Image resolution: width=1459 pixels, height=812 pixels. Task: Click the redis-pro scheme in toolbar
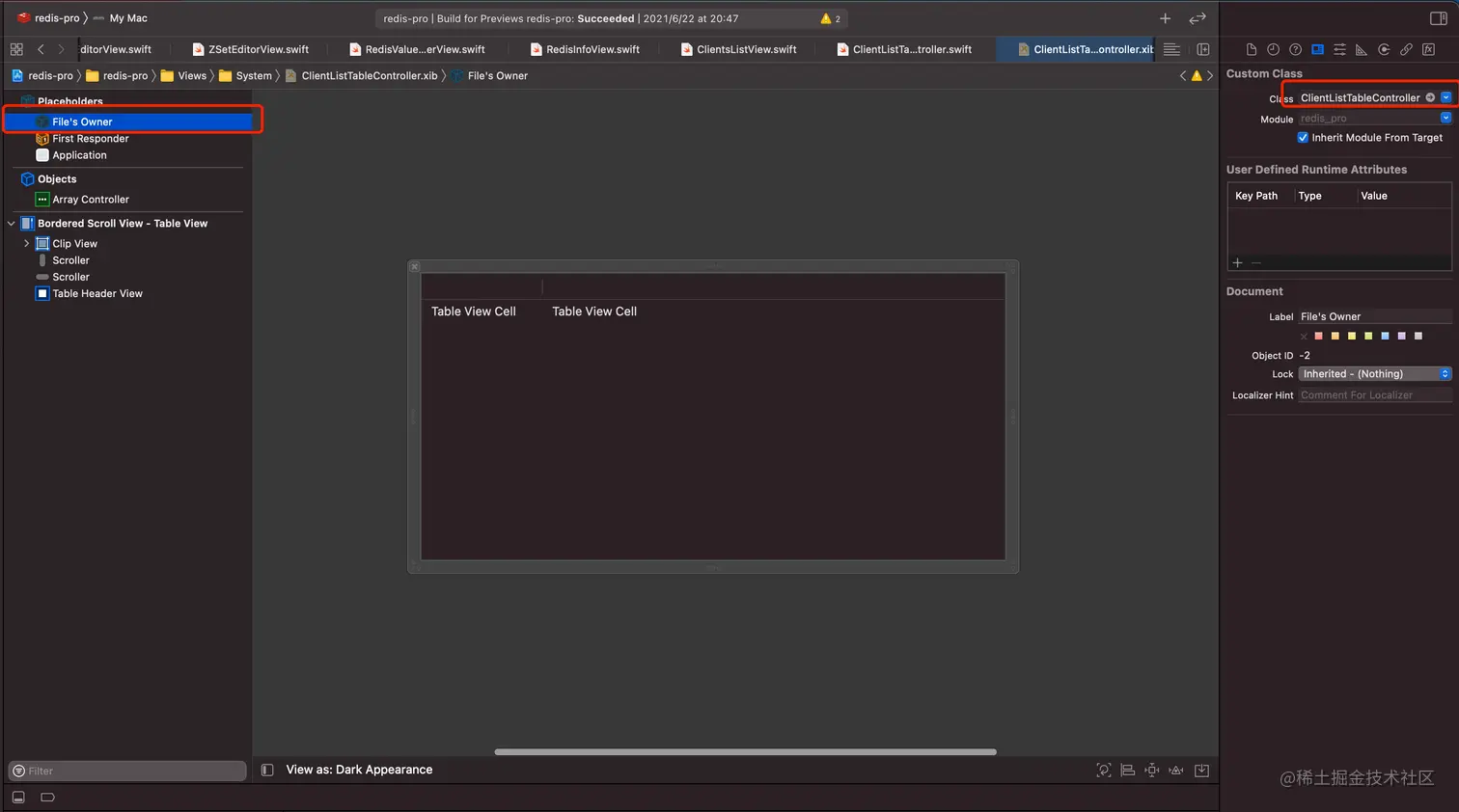click(x=48, y=18)
